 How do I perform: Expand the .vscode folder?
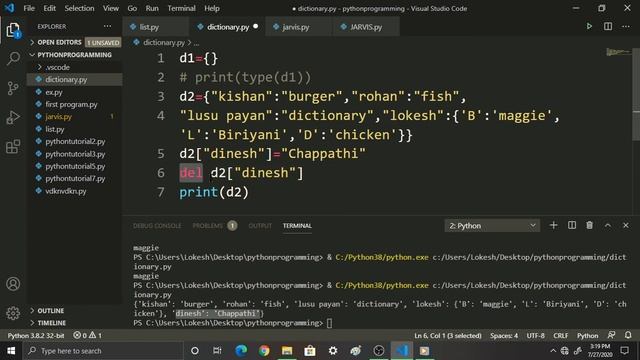[75, 67]
